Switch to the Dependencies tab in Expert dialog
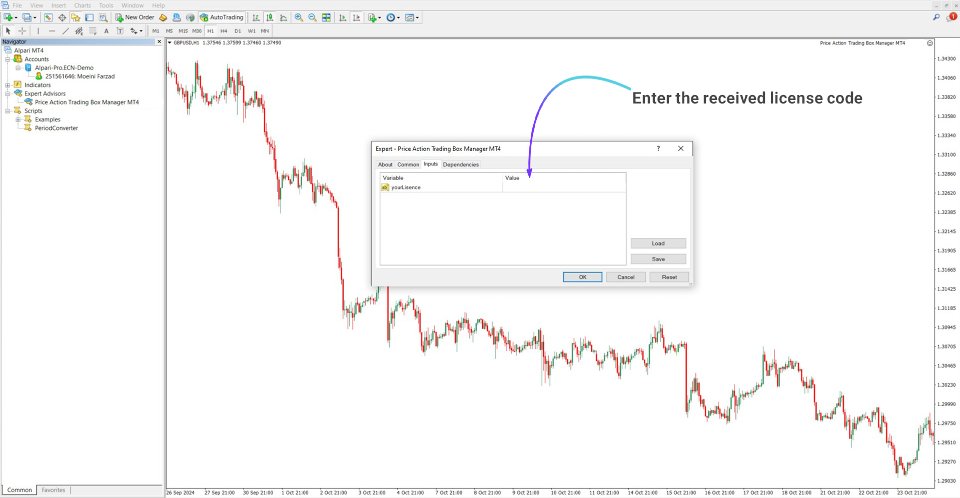The image size is (960, 498). (x=460, y=165)
